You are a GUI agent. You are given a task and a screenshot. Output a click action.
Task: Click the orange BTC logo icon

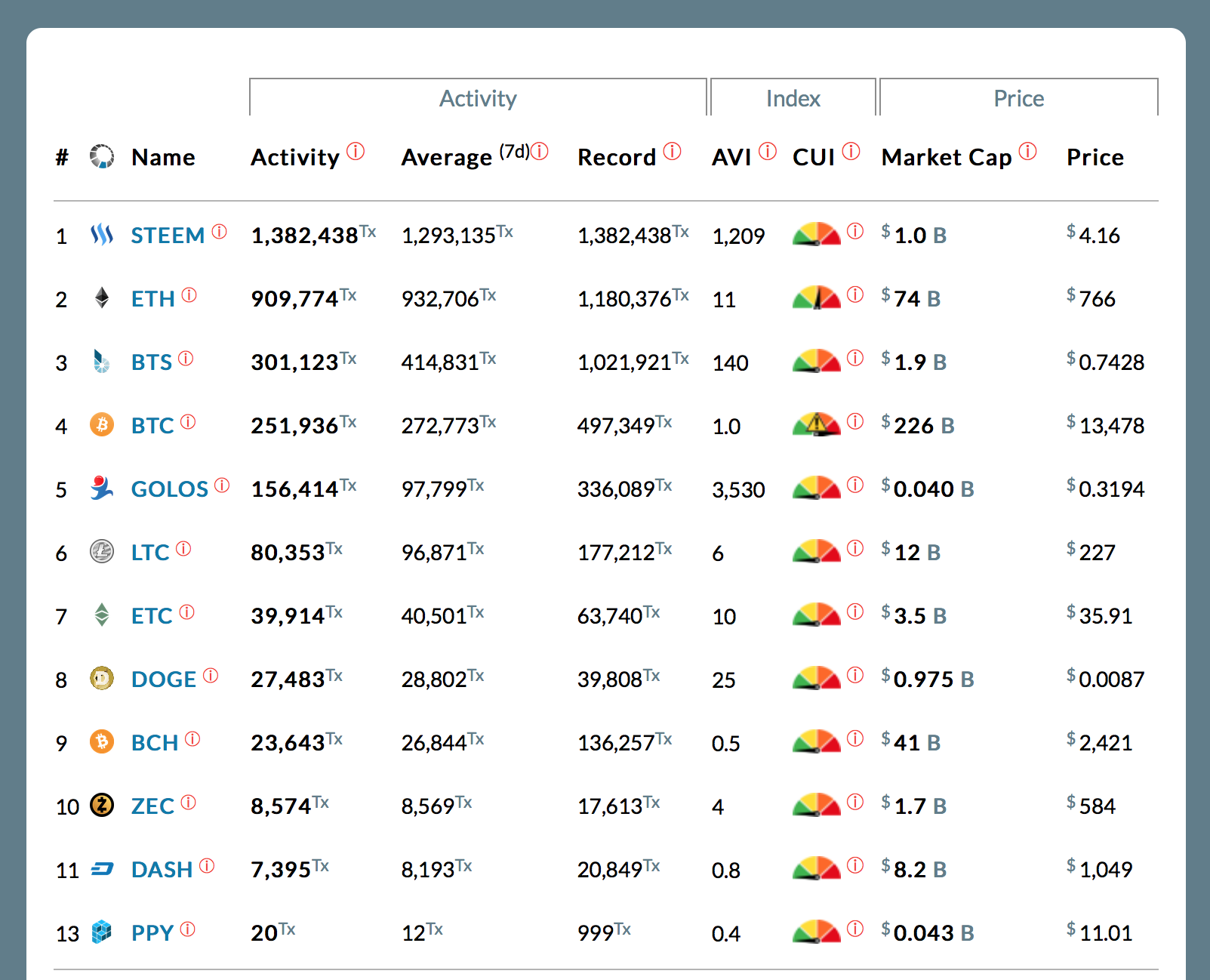[102, 425]
